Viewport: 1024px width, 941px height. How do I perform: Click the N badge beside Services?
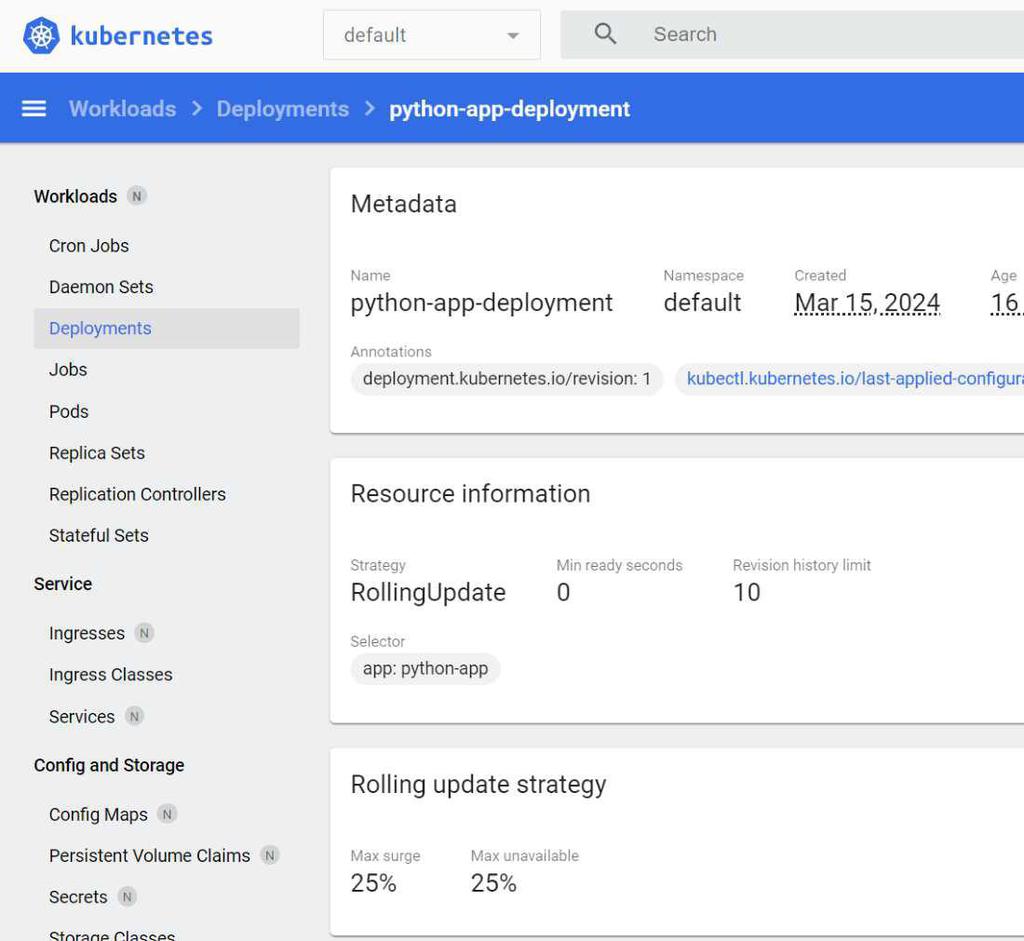134,716
